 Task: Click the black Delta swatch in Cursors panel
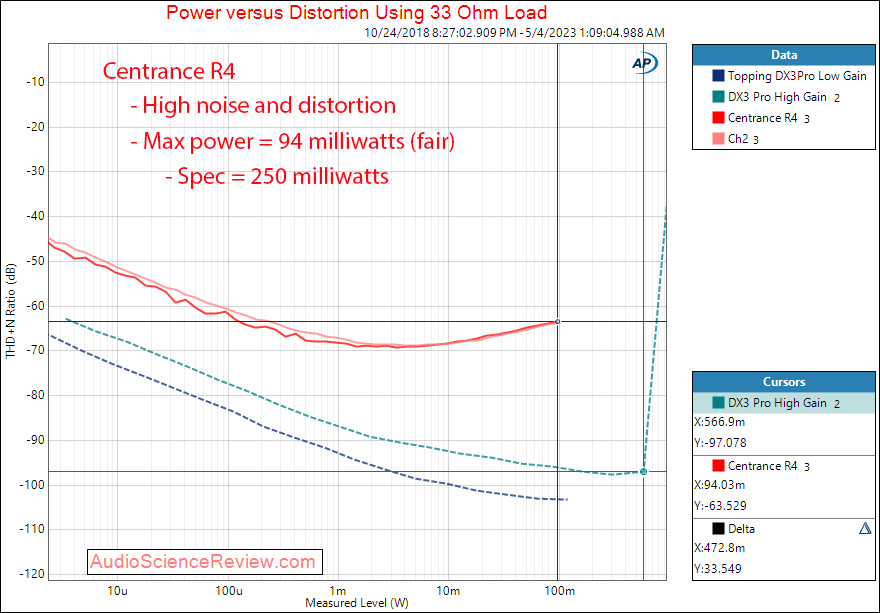coord(718,528)
